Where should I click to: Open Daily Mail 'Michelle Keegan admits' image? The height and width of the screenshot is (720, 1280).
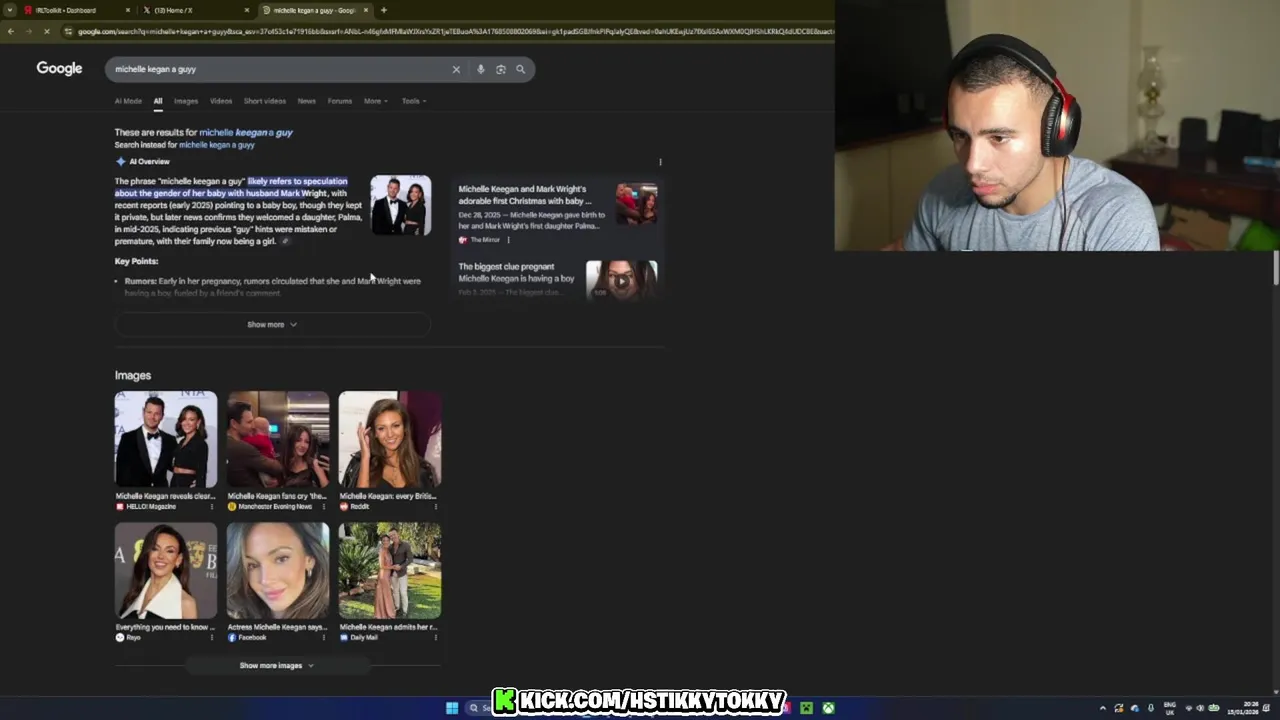[x=390, y=571]
